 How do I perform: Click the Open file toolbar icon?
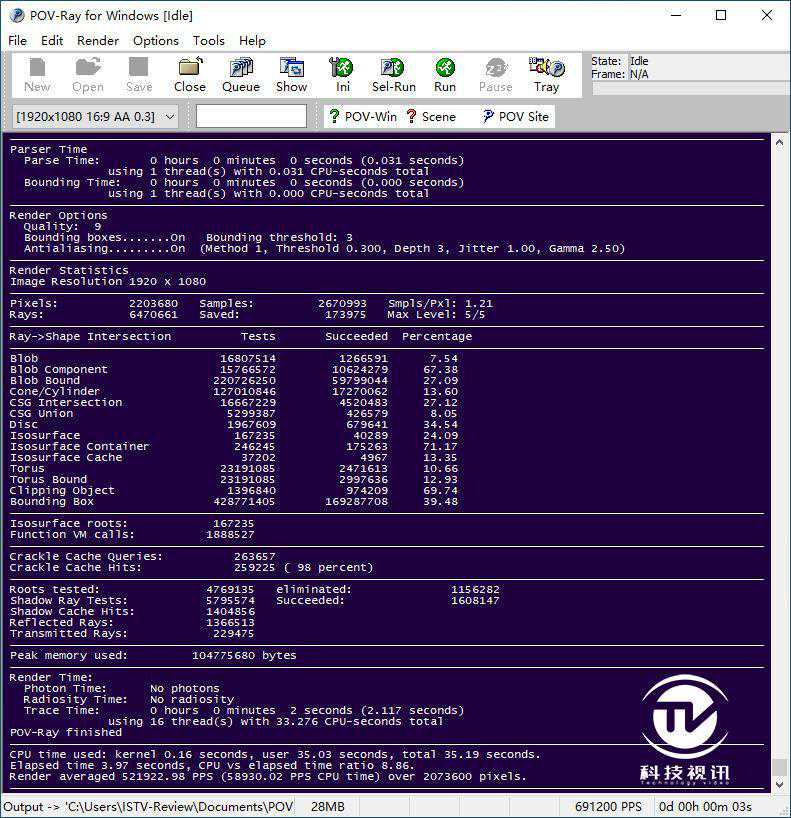click(88, 74)
